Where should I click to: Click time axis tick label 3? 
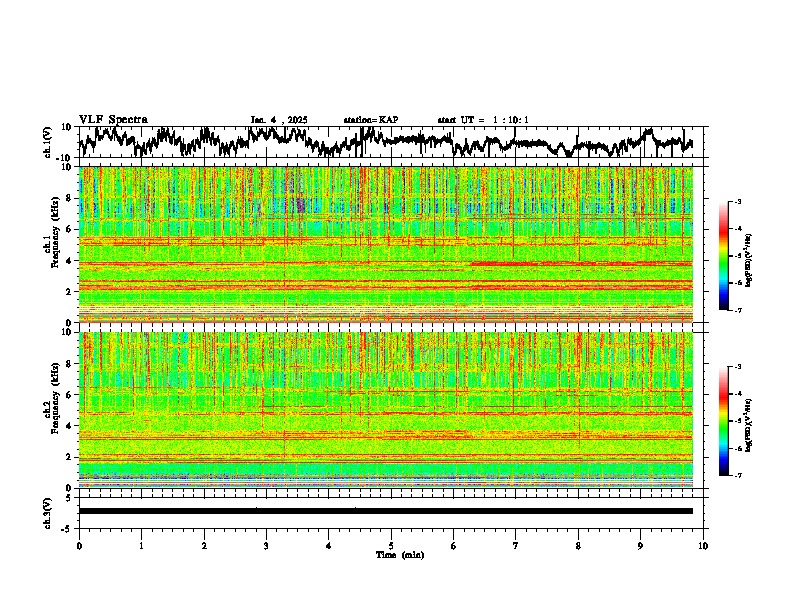[x=266, y=546]
